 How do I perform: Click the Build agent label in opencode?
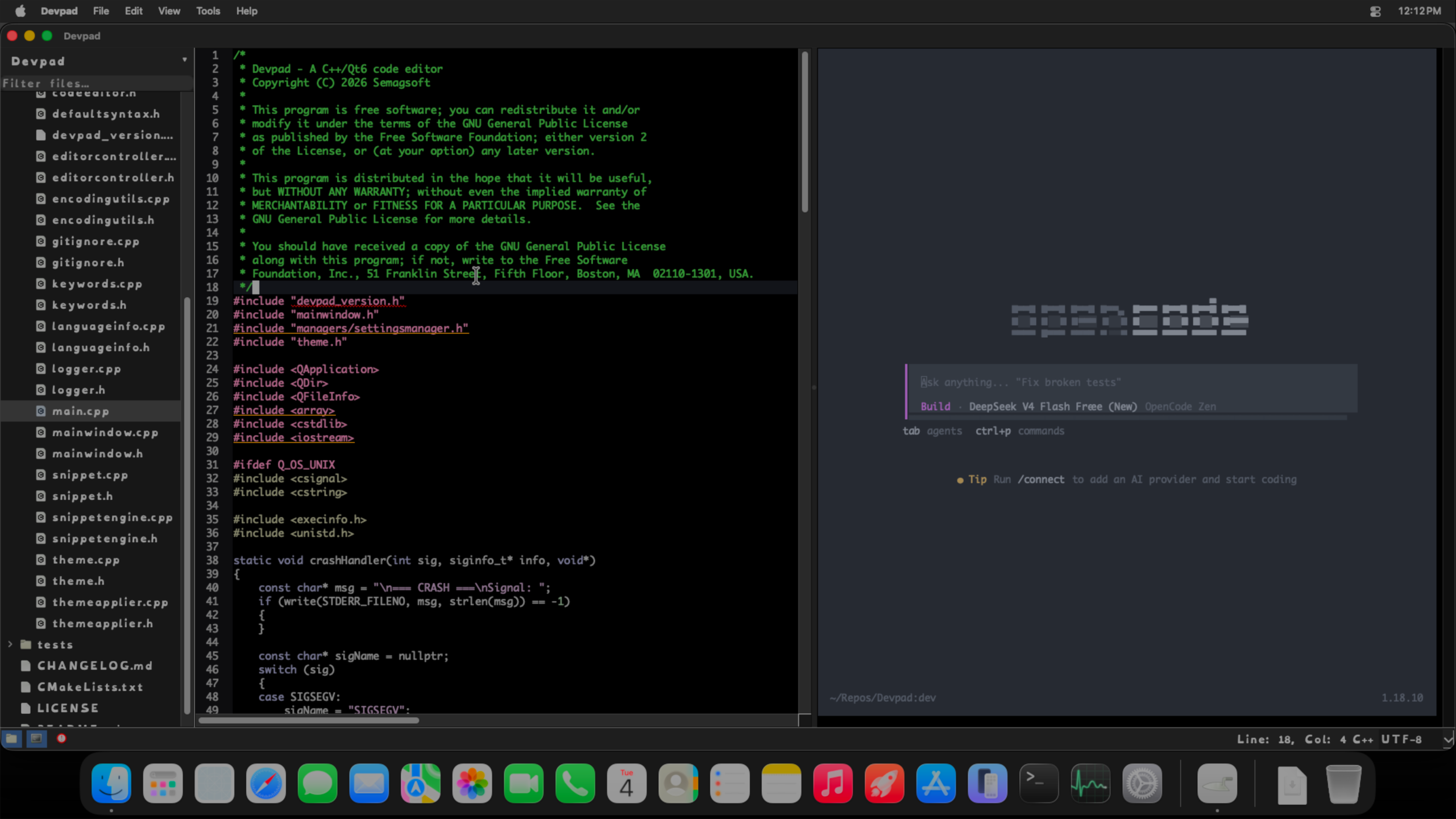pos(935,407)
